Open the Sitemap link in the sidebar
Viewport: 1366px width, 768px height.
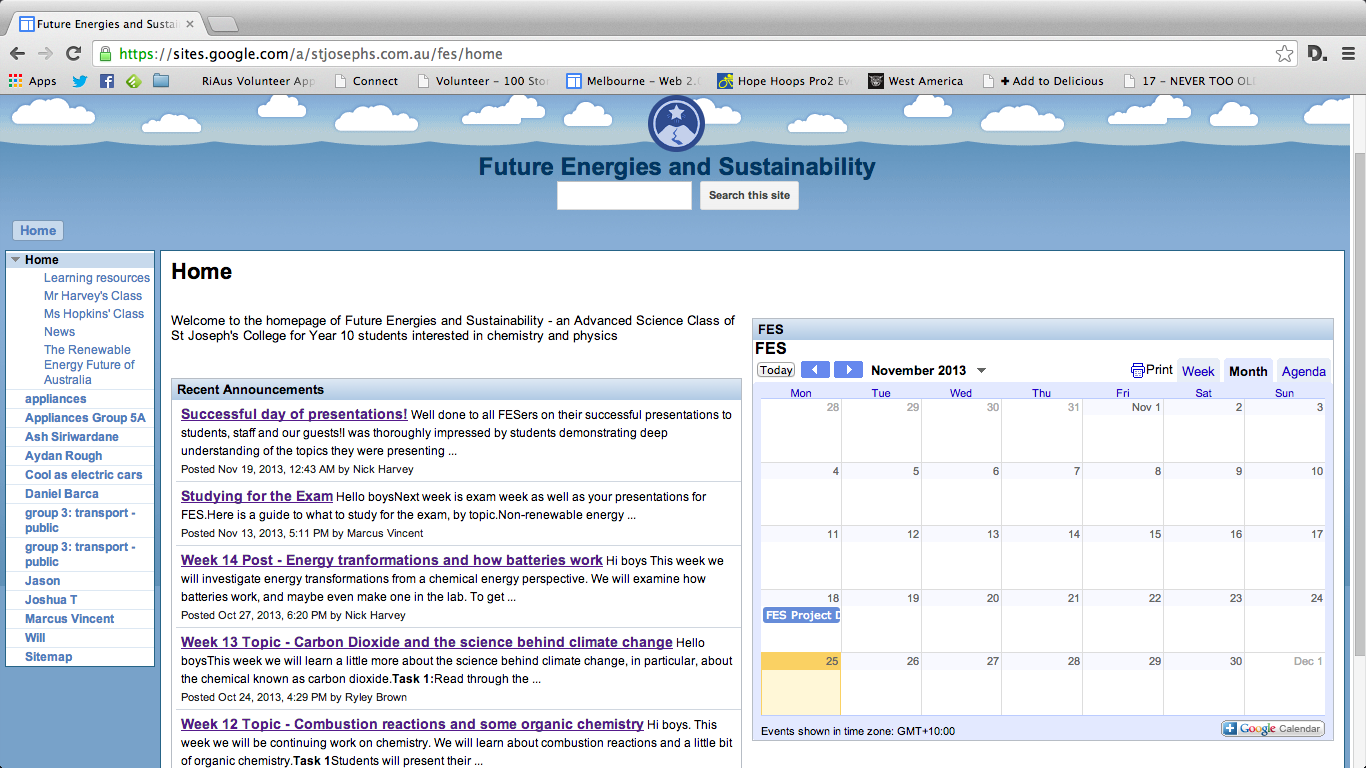[49, 657]
